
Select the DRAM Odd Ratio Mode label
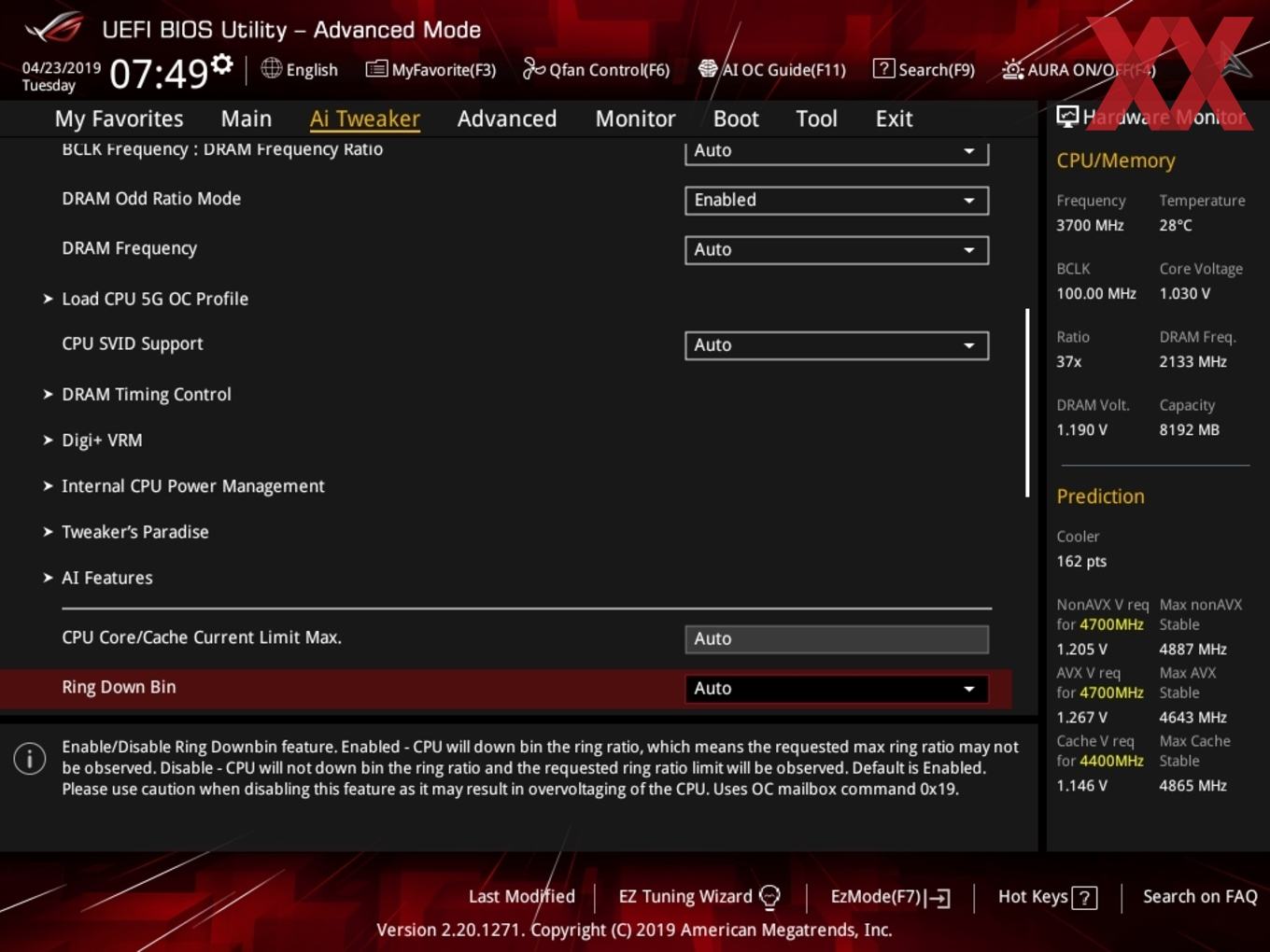coord(151,199)
